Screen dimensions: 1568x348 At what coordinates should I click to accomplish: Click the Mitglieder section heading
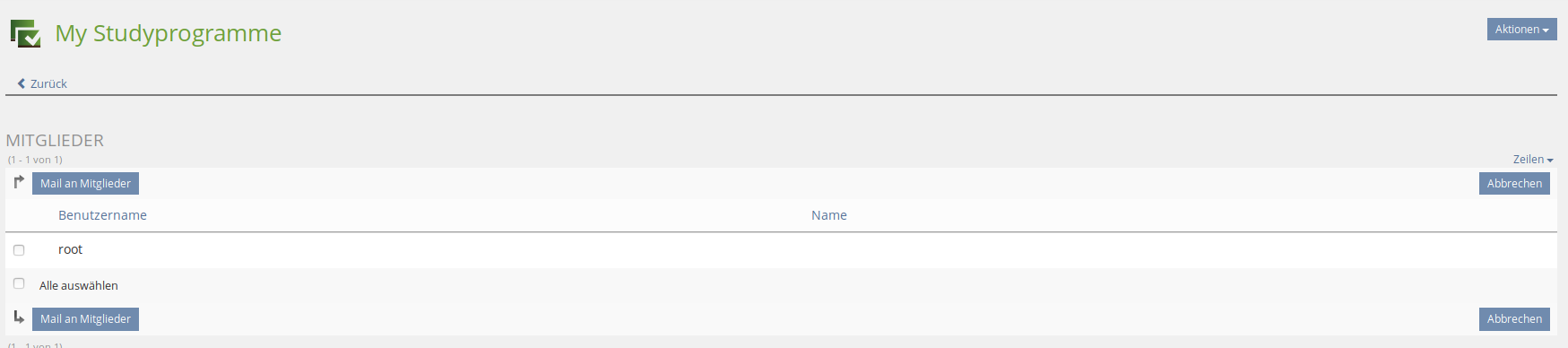pyautogui.click(x=55, y=141)
